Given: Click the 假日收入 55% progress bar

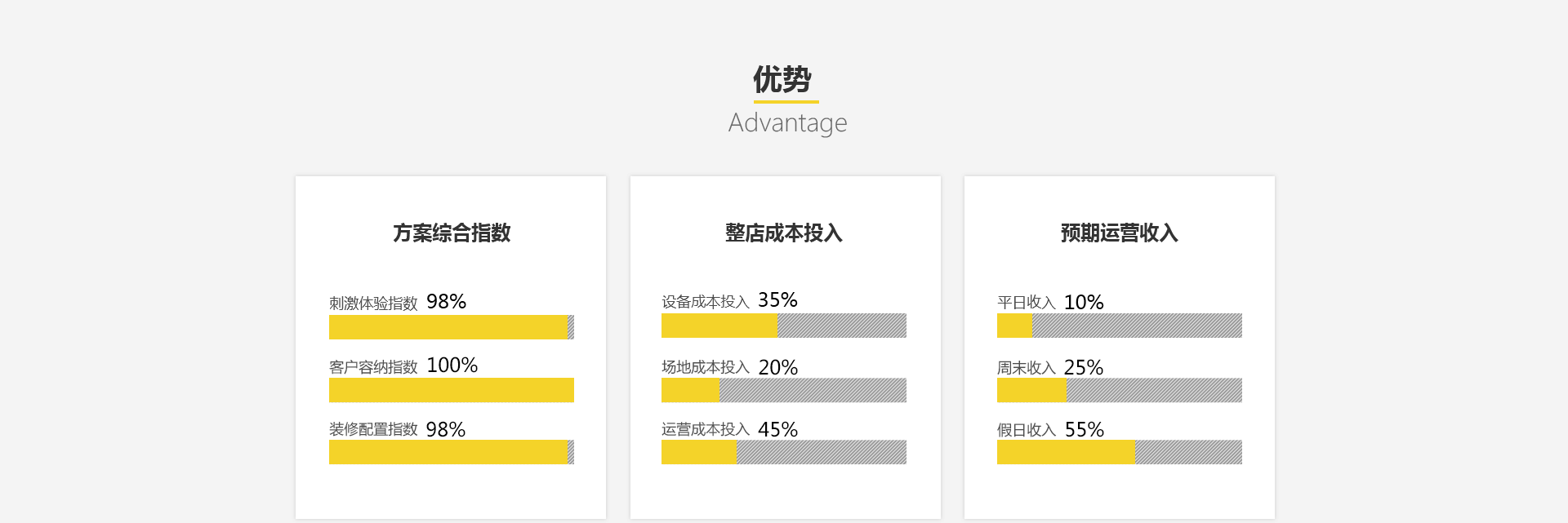Looking at the screenshot, I should (x=1120, y=452).
